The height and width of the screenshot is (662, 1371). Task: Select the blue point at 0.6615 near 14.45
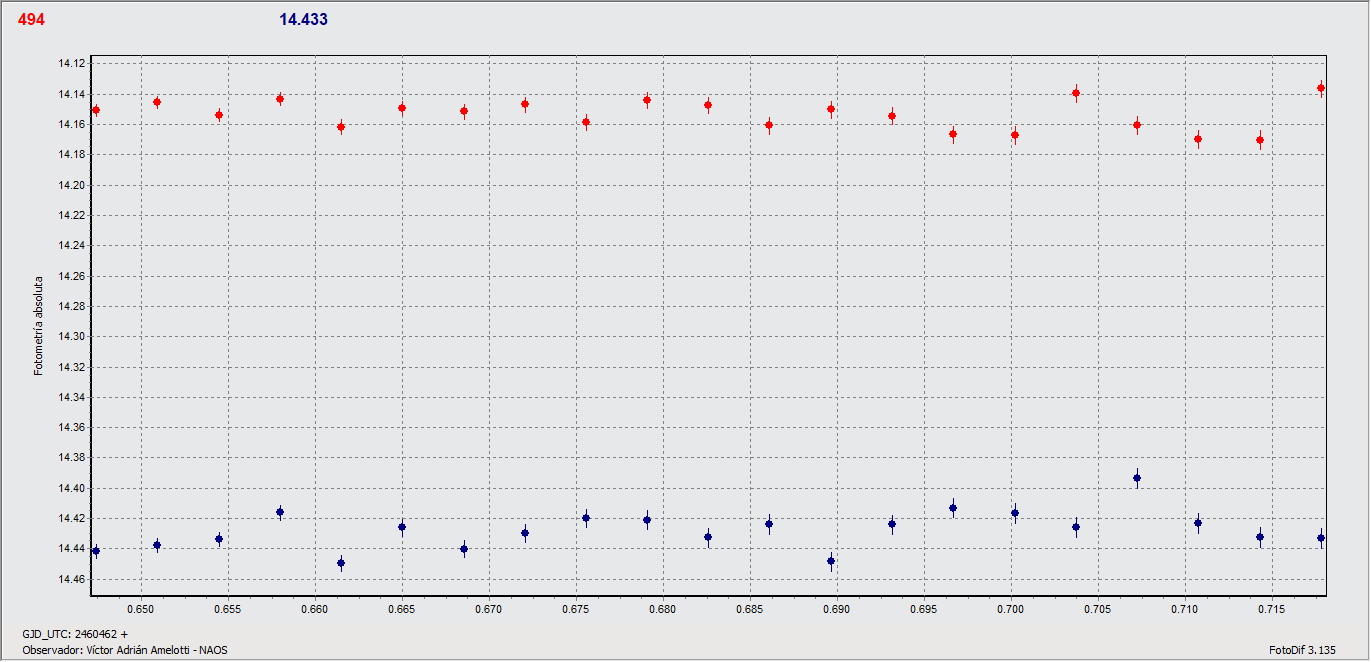(x=341, y=563)
